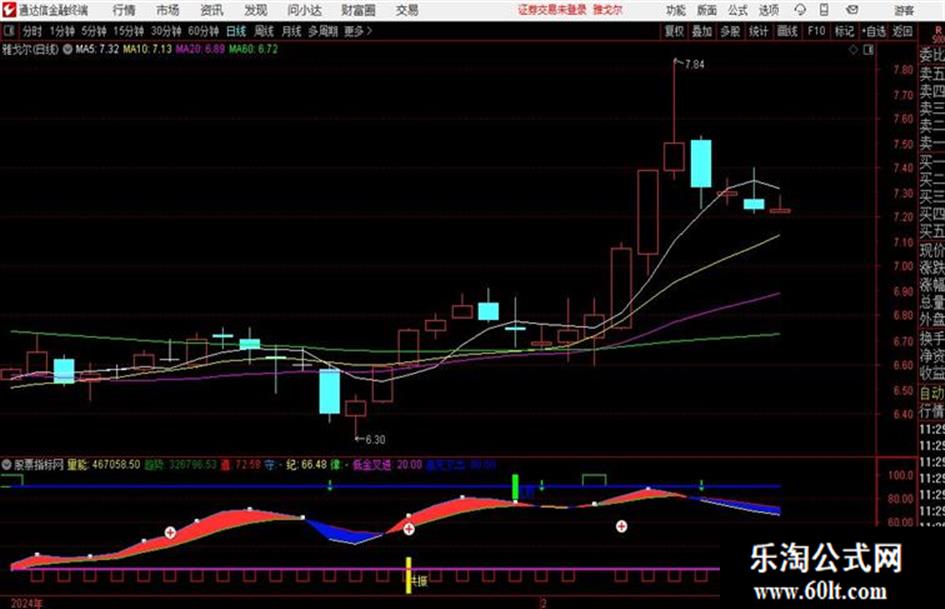Click the 游客 user account label
945x609 pixels.
click(x=903, y=10)
